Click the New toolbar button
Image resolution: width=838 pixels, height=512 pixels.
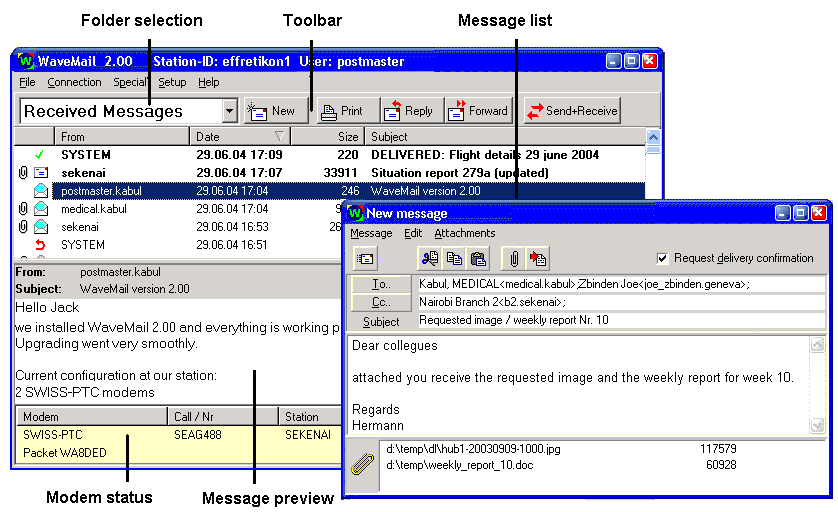276,111
